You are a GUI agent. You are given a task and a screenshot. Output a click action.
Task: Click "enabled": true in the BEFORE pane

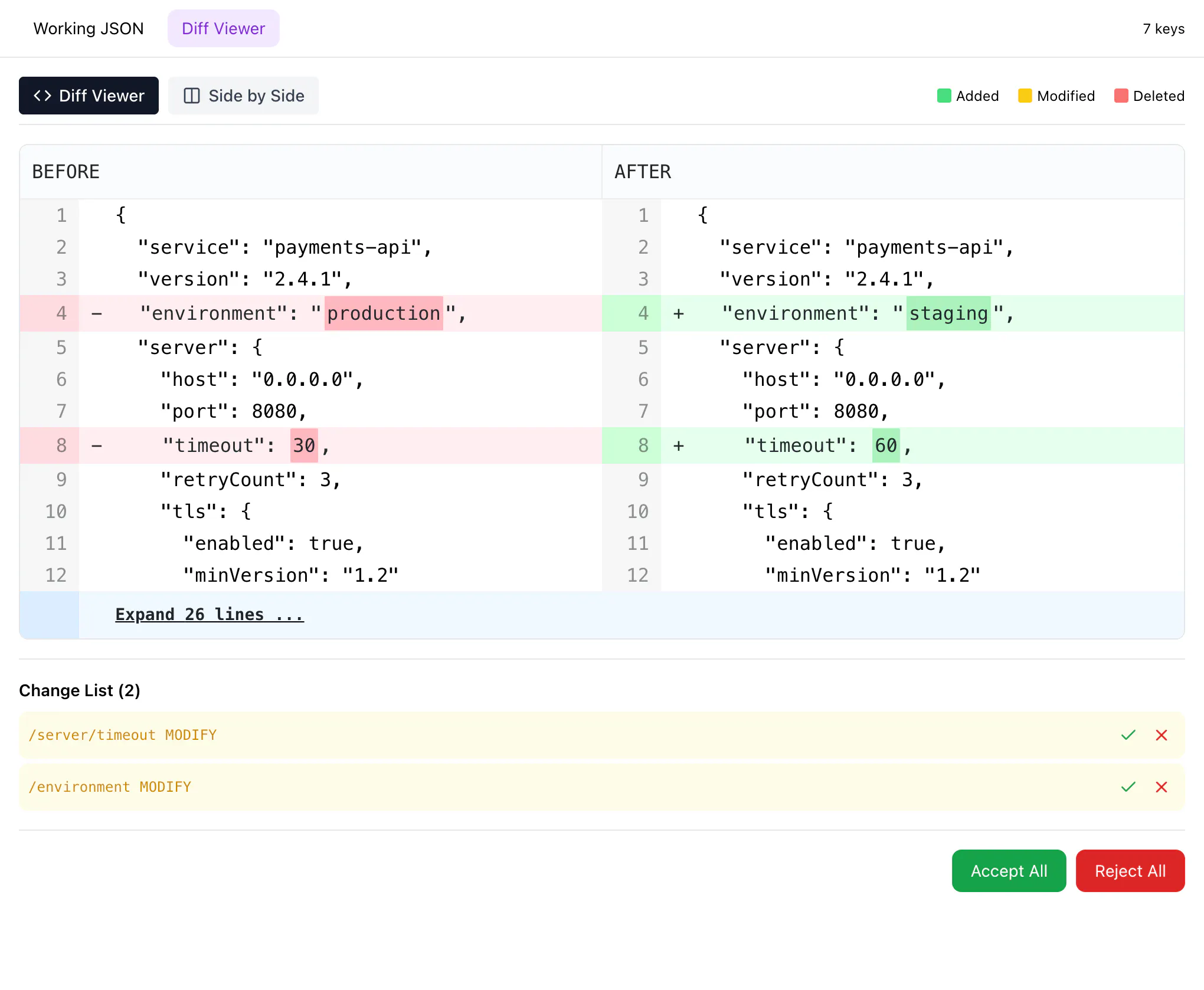pos(273,543)
